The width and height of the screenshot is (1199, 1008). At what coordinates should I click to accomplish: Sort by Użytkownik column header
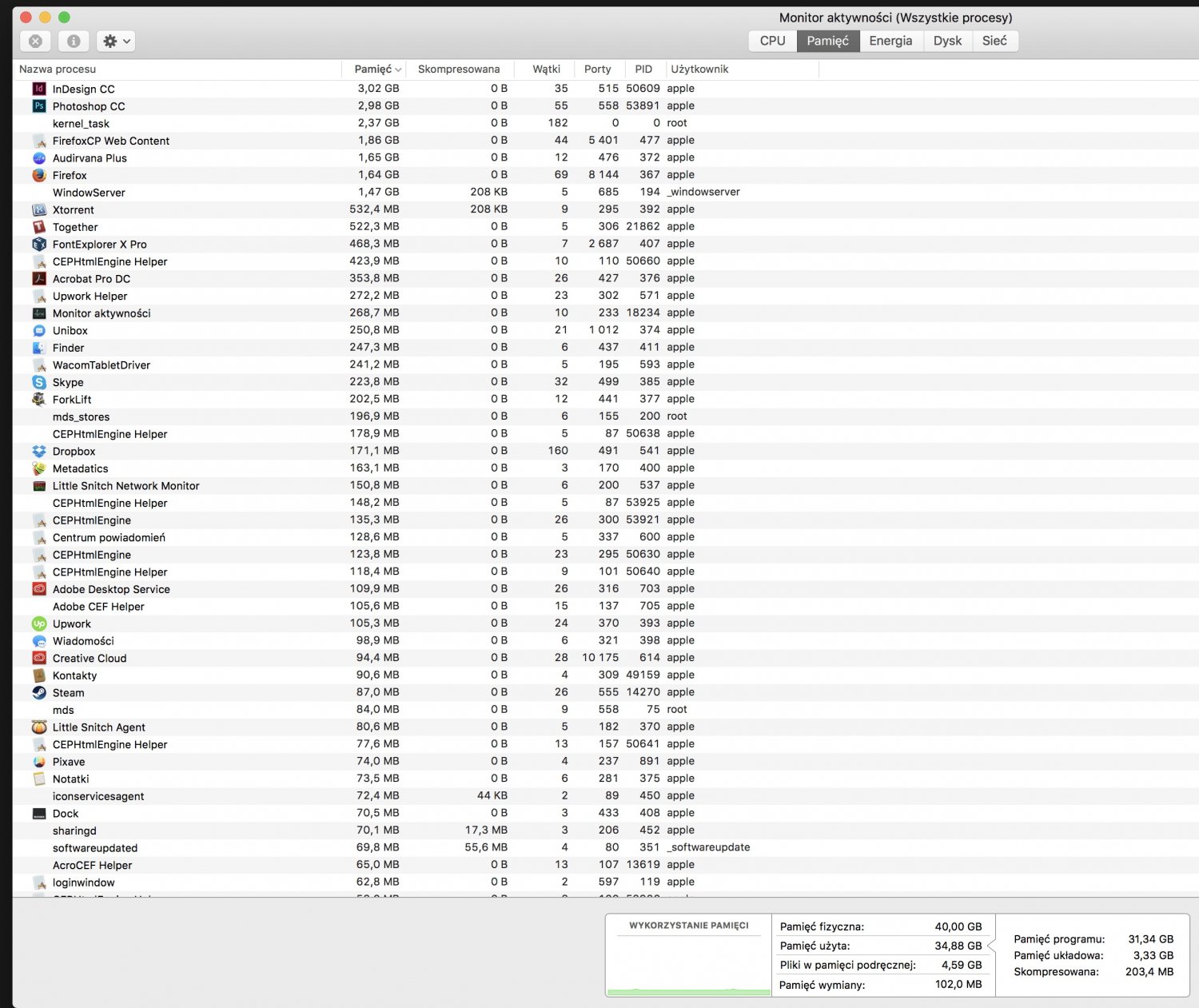742,70
